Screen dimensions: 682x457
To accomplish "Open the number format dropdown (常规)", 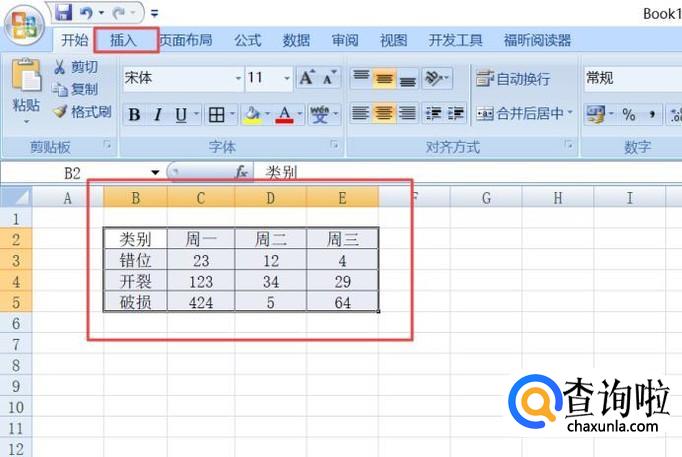I will coord(630,78).
